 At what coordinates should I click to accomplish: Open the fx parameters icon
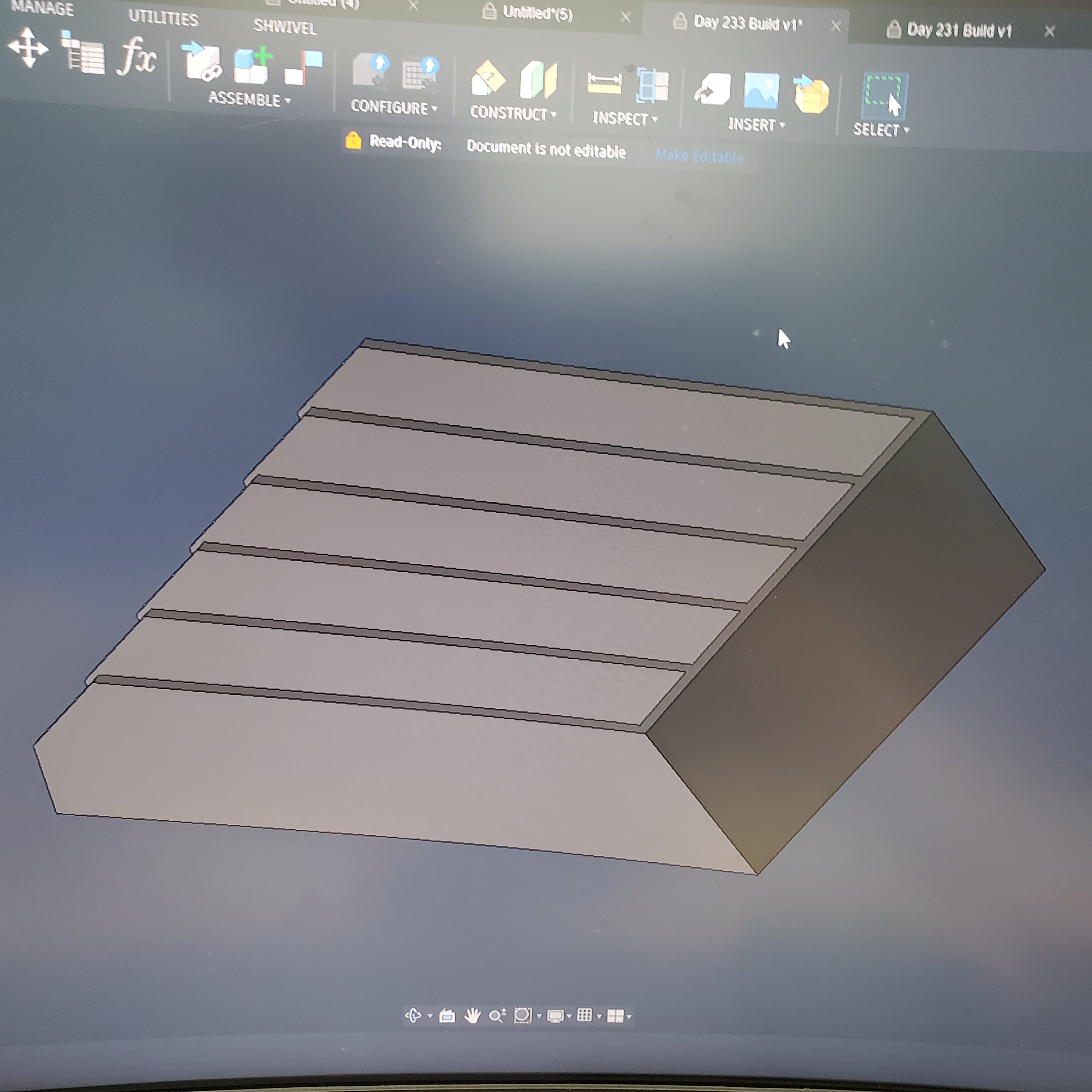(137, 56)
